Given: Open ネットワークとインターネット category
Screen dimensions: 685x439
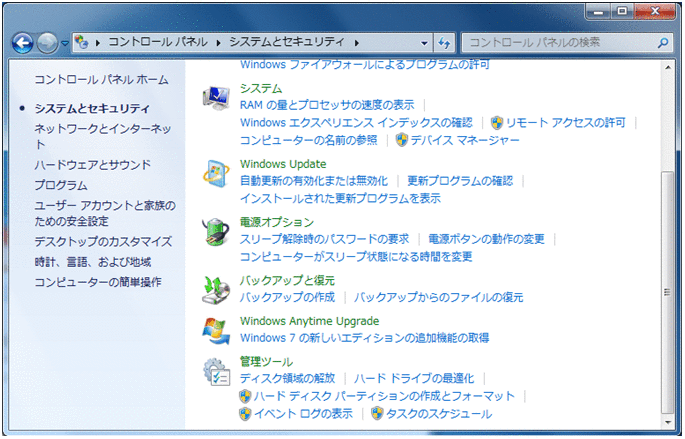Looking at the screenshot, I should (x=103, y=136).
